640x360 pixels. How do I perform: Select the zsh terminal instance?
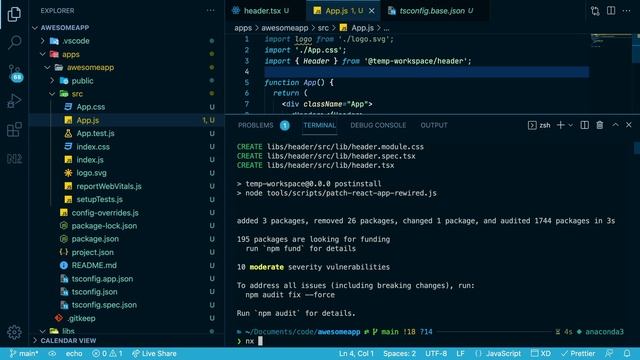click(539, 125)
